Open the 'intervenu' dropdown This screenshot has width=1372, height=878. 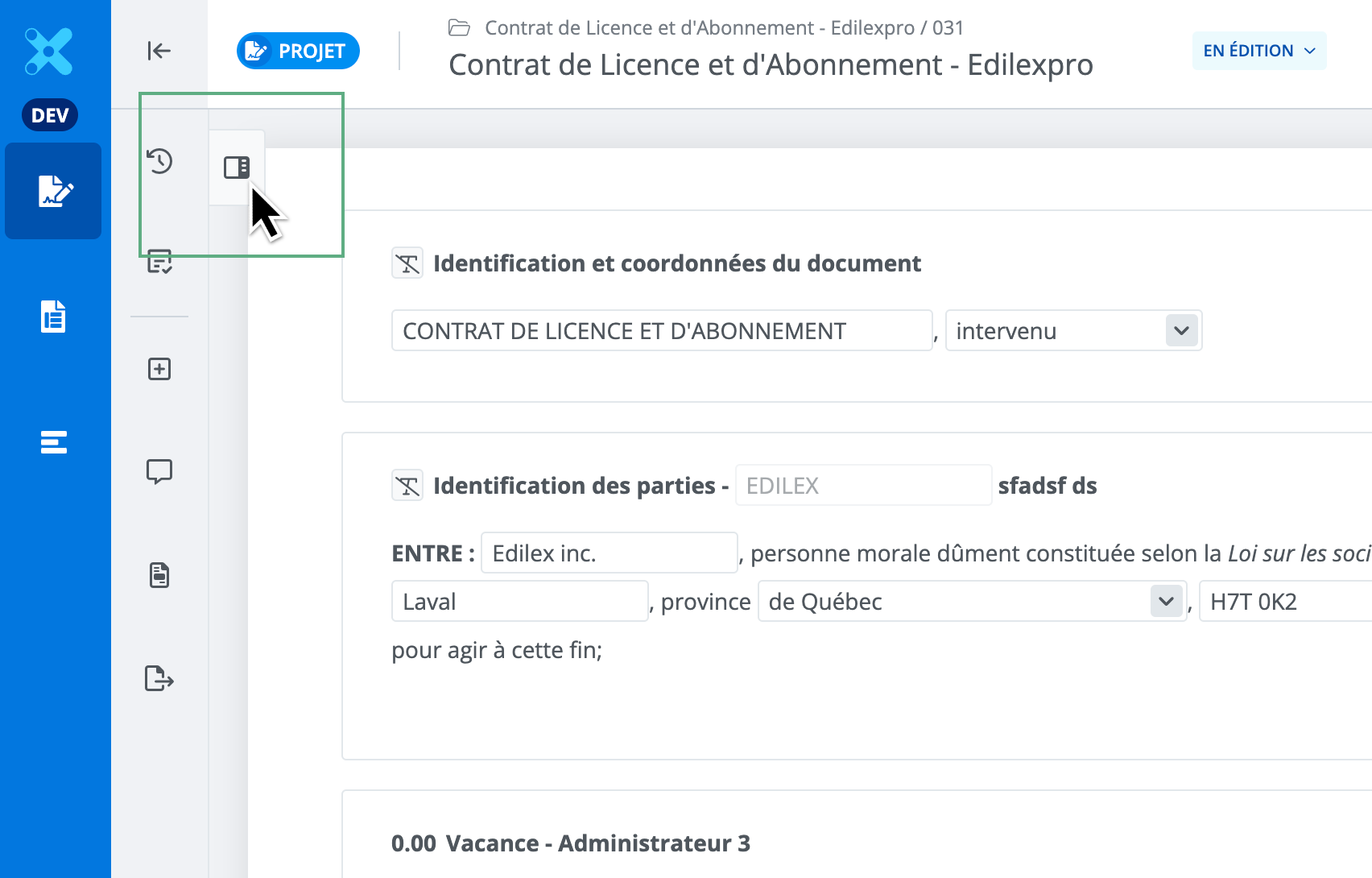point(1180,331)
